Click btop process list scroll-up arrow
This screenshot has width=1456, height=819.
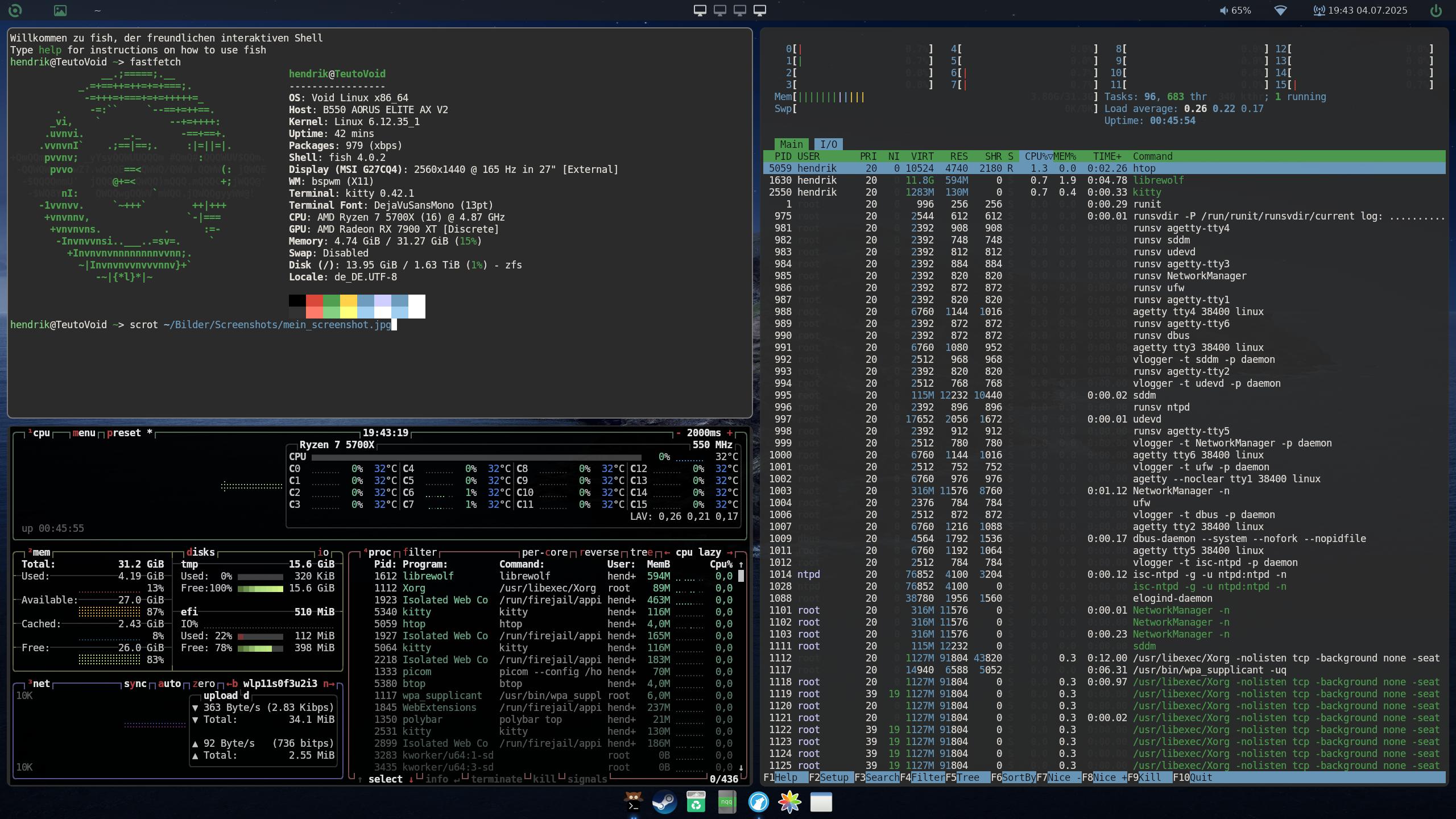pos(741,564)
